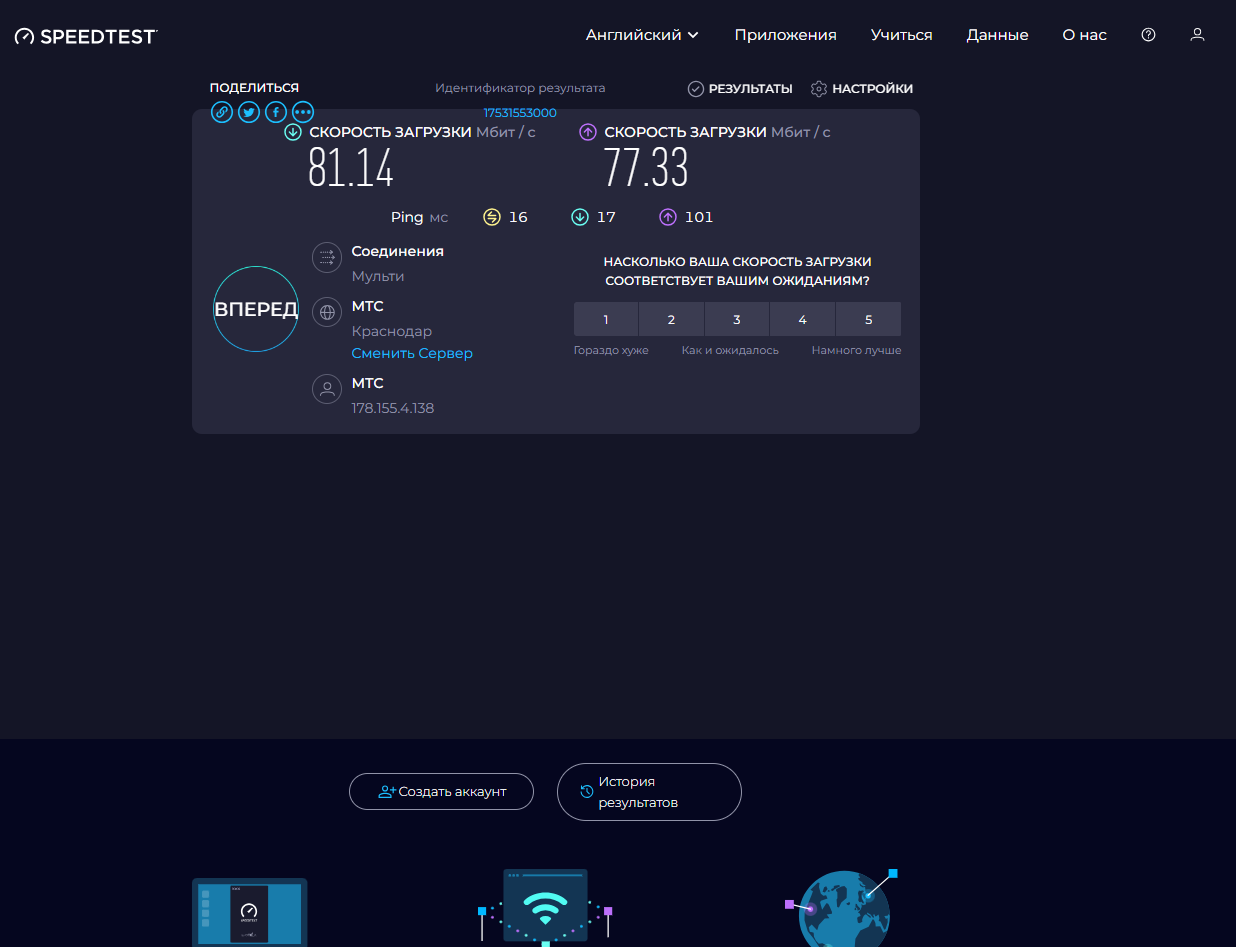Click the upload speed arrow icon
This screenshot has width=1236, height=947.
(588, 132)
